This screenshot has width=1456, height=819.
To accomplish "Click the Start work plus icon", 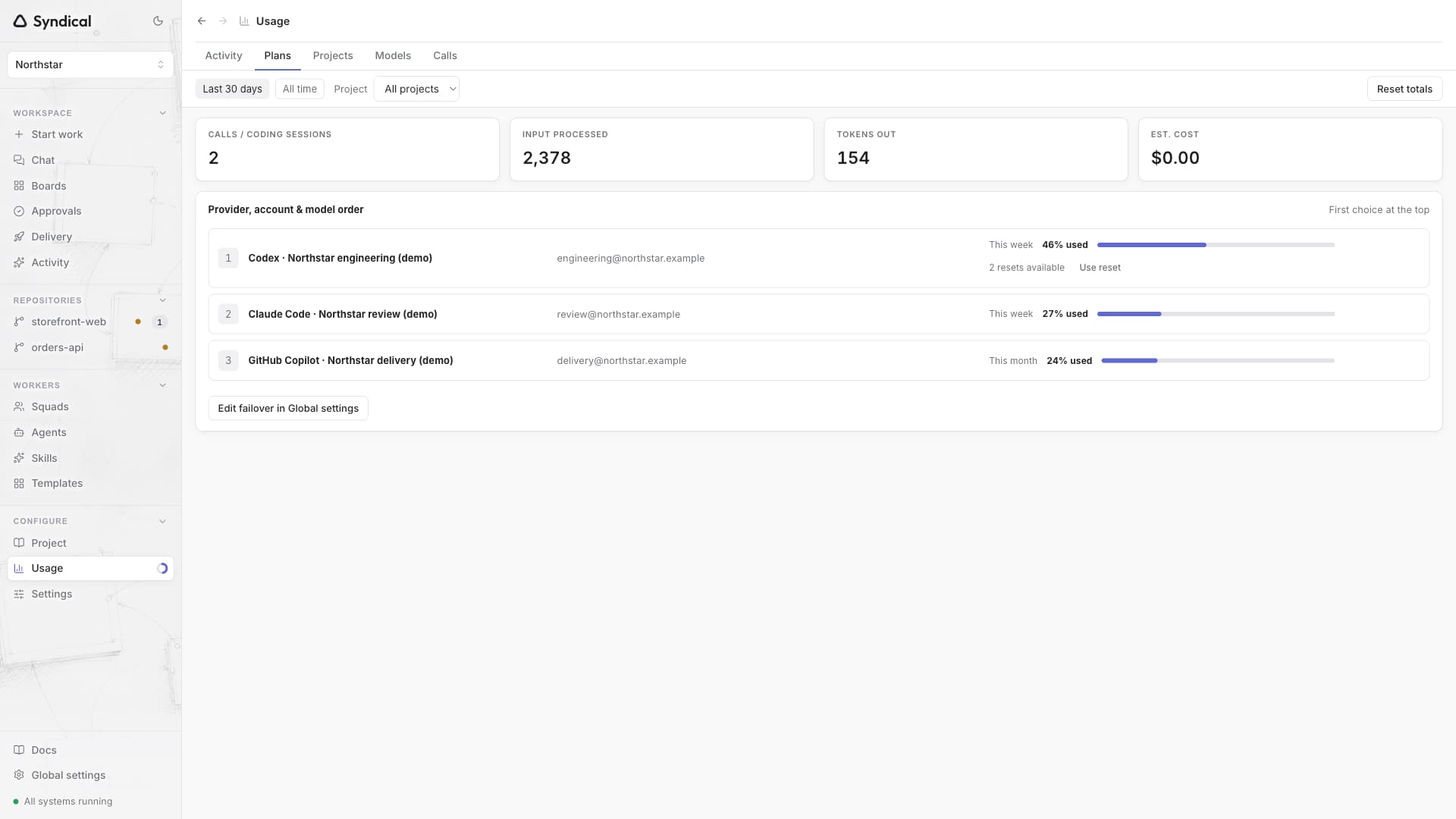I will click(x=19, y=134).
